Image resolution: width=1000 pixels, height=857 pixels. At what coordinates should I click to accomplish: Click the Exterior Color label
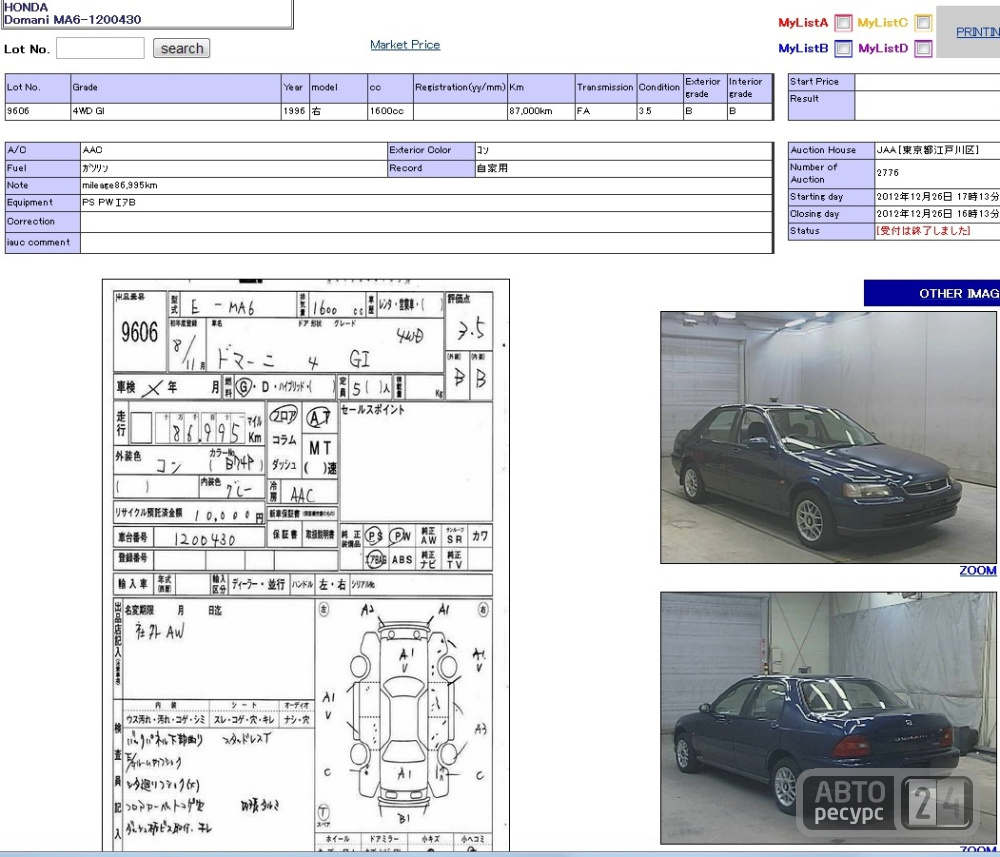click(420, 150)
